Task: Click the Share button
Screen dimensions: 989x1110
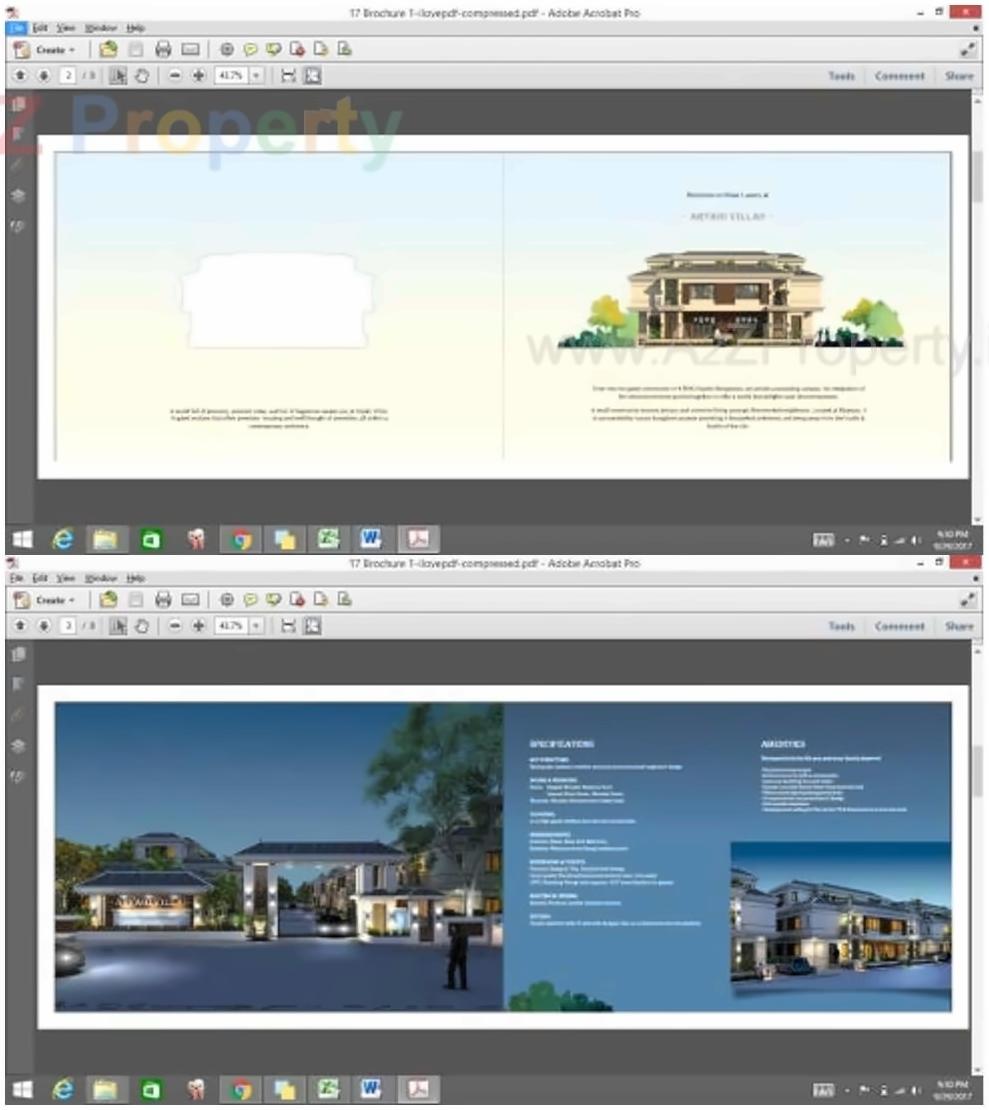Action: pyautogui.click(x=961, y=75)
